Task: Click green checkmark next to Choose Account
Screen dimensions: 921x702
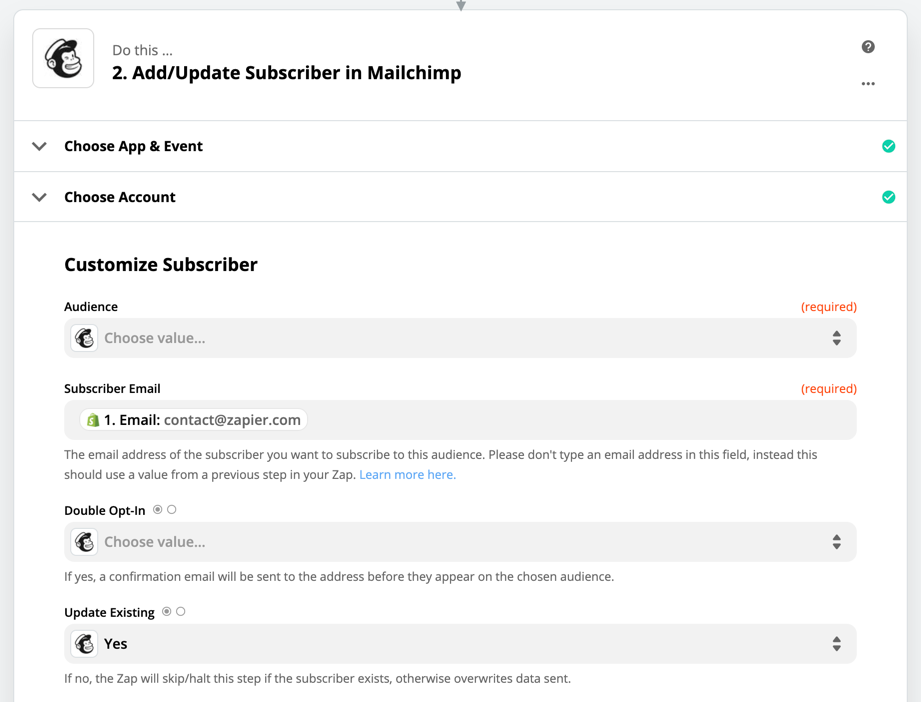Action: point(888,197)
